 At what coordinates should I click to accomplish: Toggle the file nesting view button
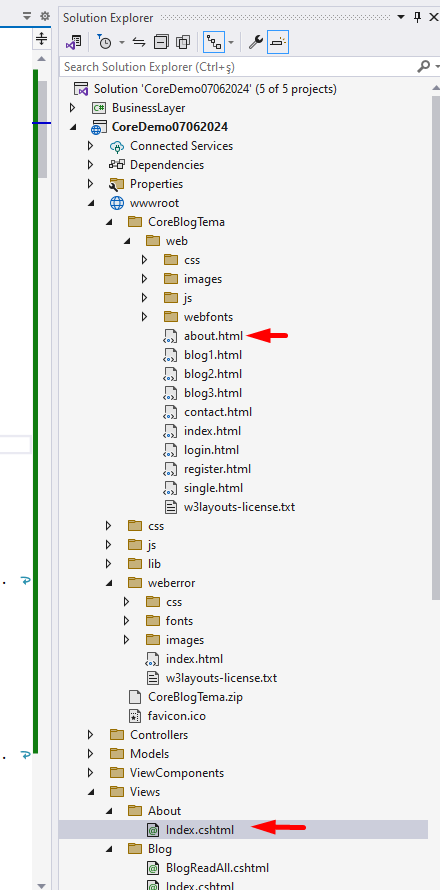pyautogui.click(x=212, y=43)
